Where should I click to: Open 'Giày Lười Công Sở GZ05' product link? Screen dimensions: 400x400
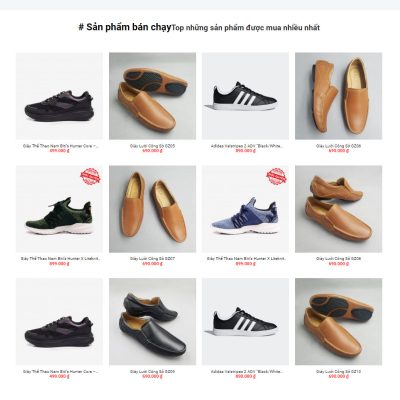tap(152, 146)
